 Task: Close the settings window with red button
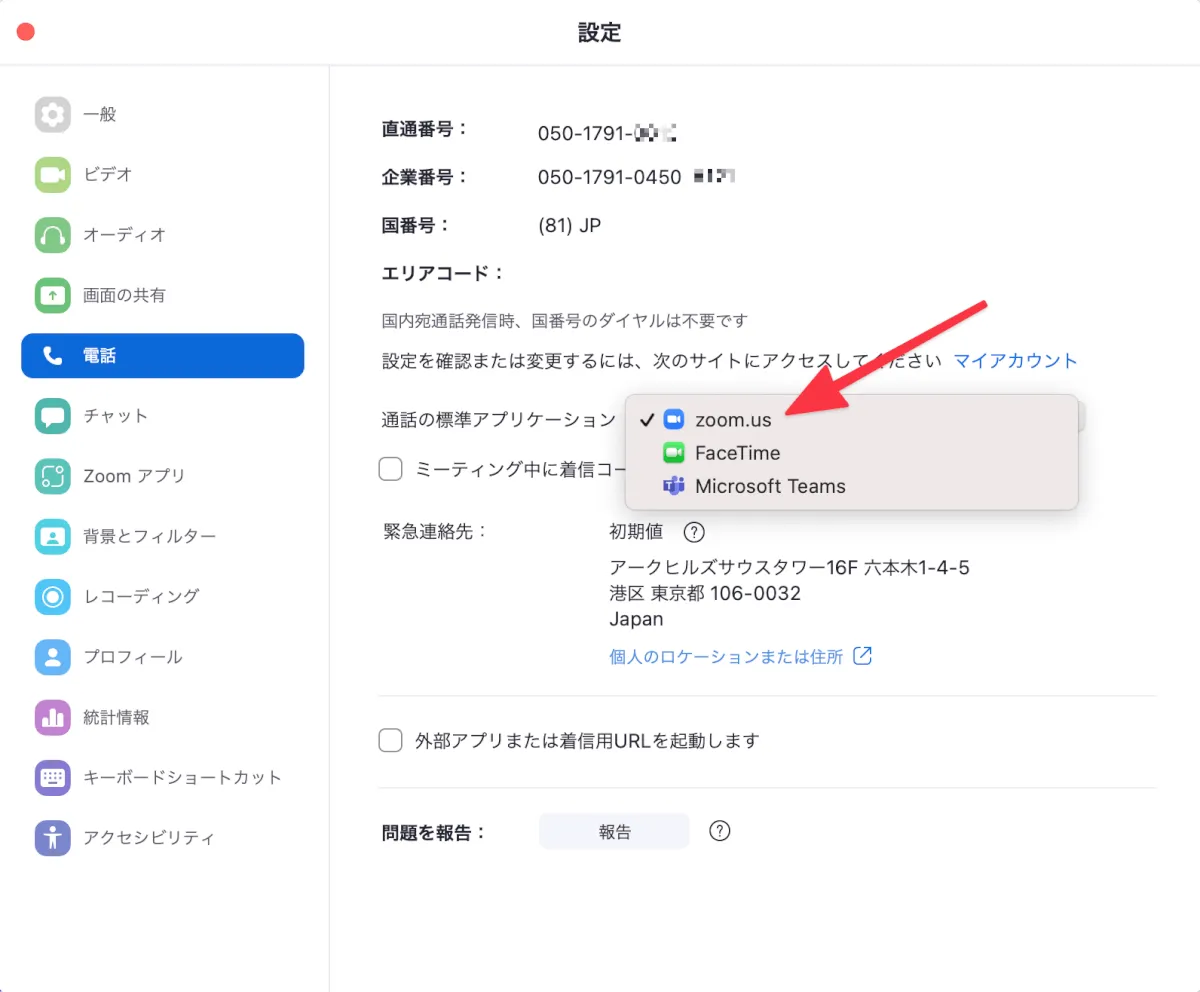(26, 32)
